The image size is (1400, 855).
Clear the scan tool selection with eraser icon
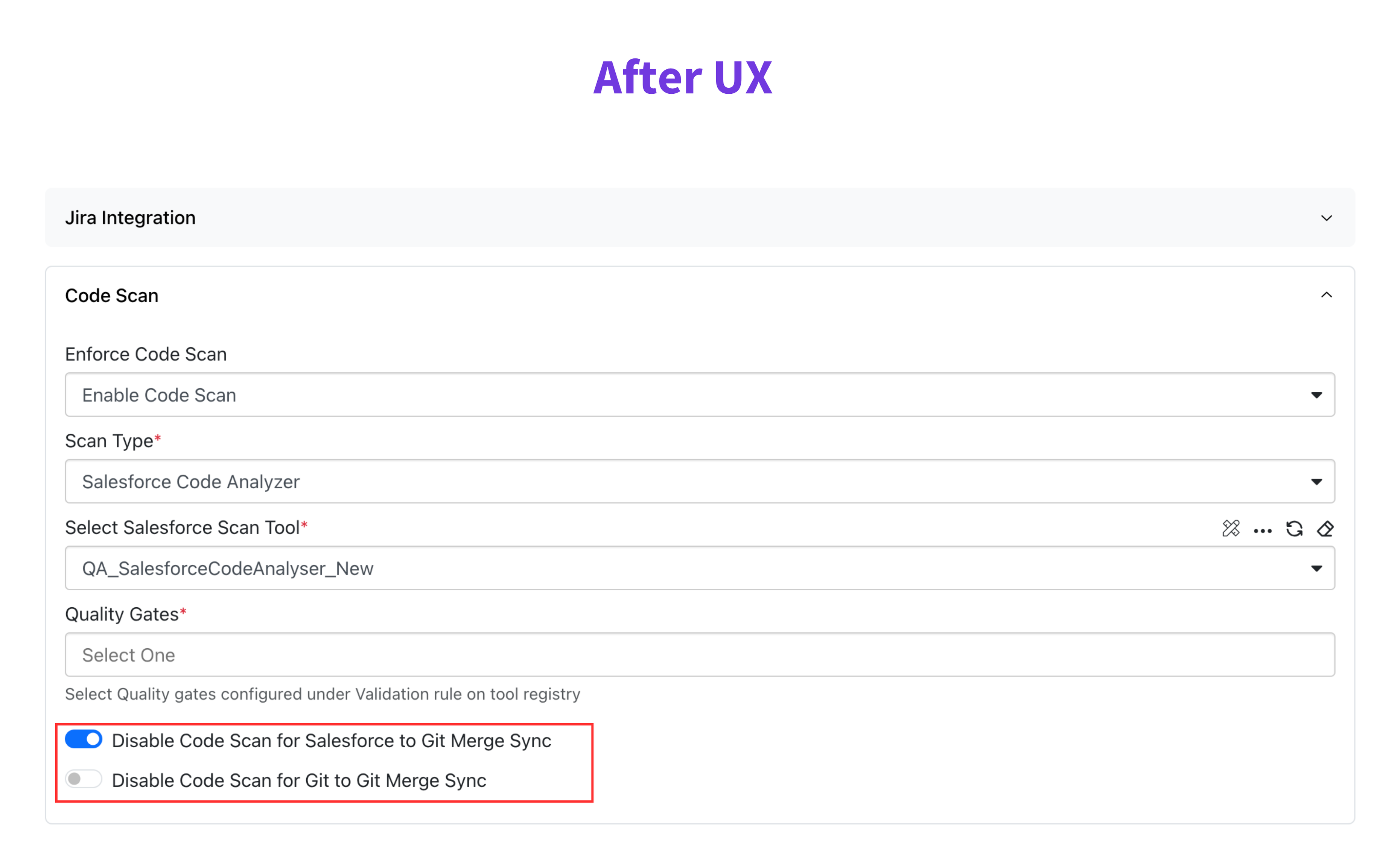pos(1325,529)
